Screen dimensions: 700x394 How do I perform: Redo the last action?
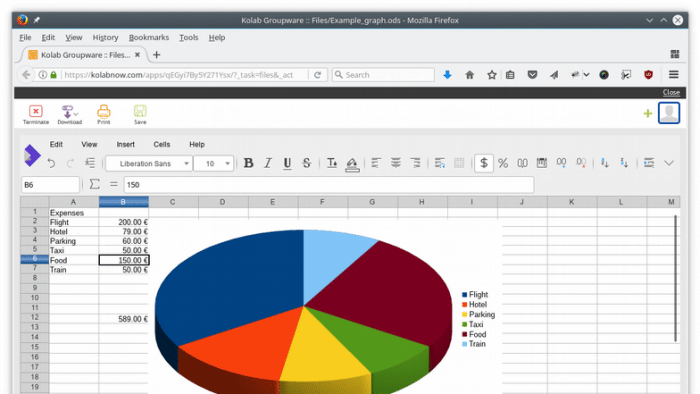pos(71,163)
